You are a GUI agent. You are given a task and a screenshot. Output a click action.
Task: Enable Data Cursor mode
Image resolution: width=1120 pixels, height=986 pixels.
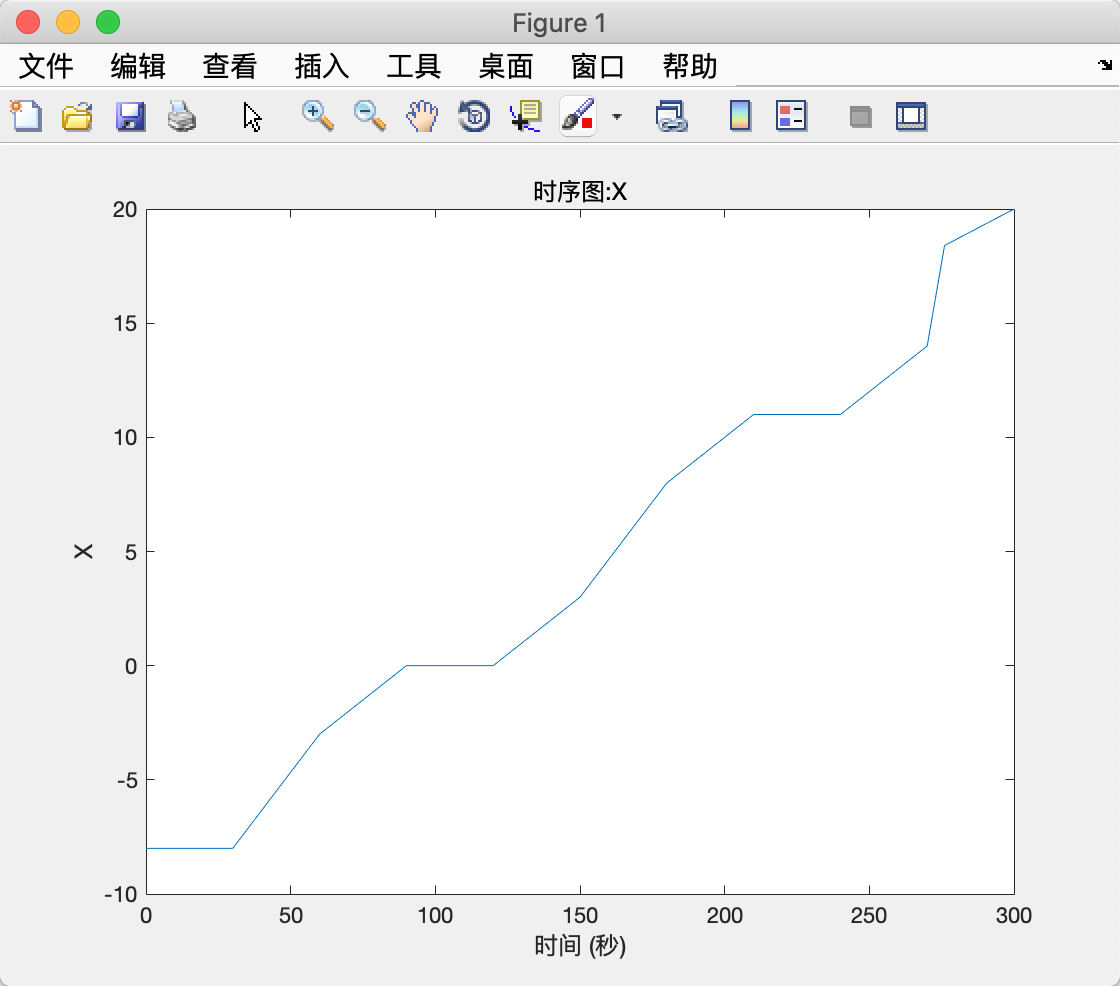point(525,116)
